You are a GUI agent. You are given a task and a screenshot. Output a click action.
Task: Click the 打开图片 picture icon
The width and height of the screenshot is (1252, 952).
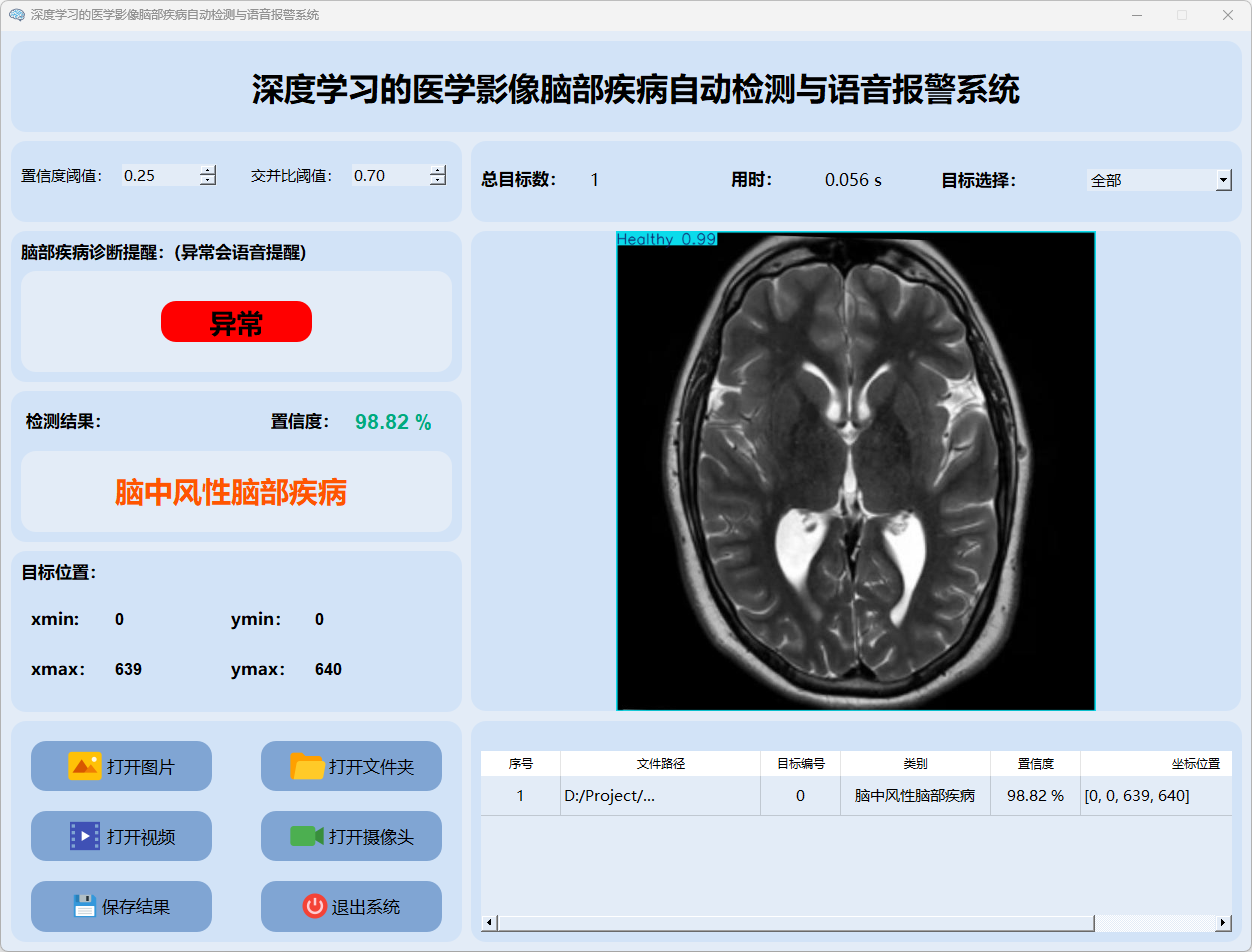point(85,766)
